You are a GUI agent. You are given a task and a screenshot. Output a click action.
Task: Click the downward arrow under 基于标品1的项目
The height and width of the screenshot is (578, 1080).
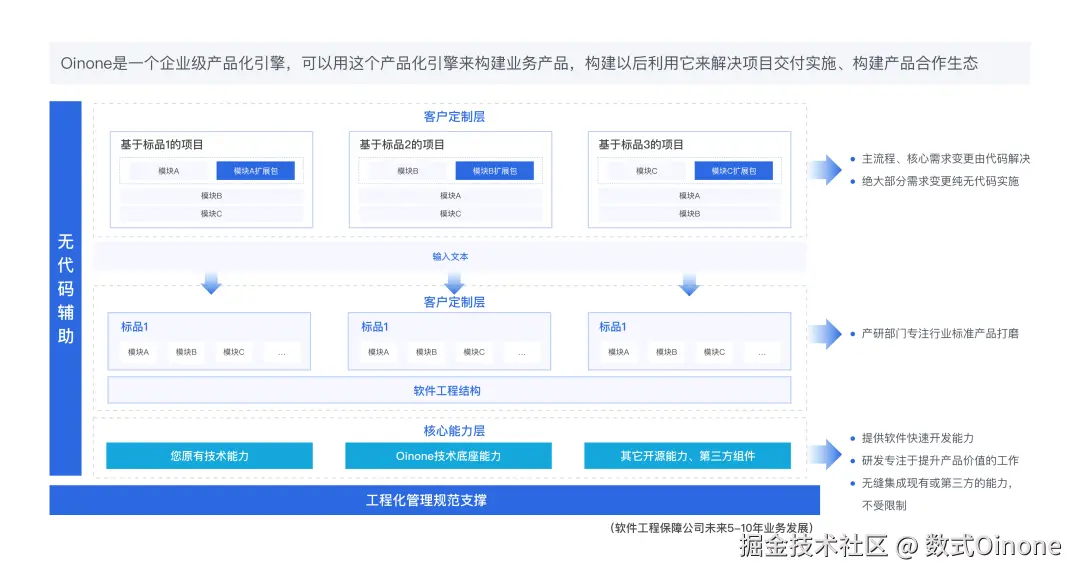coord(210,283)
